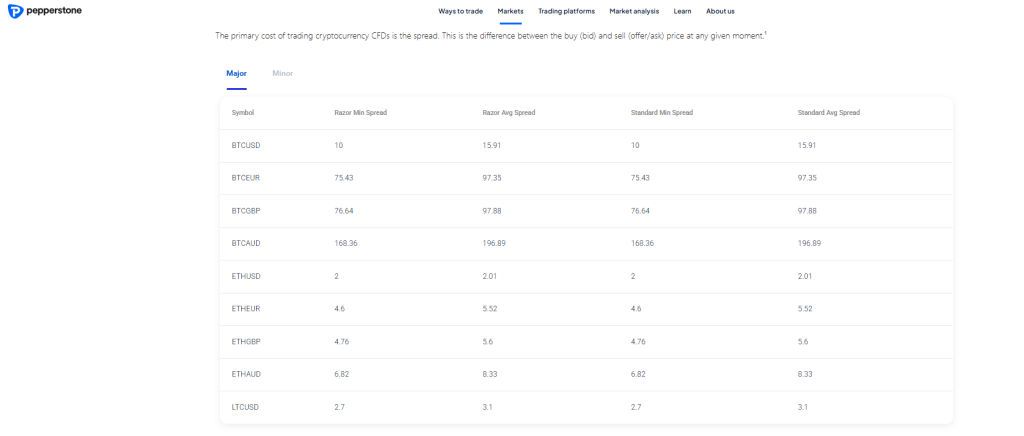The height and width of the screenshot is (436, 1024).
Task: Open the Ways to trade menu
Action: click(x=460, y=11)
